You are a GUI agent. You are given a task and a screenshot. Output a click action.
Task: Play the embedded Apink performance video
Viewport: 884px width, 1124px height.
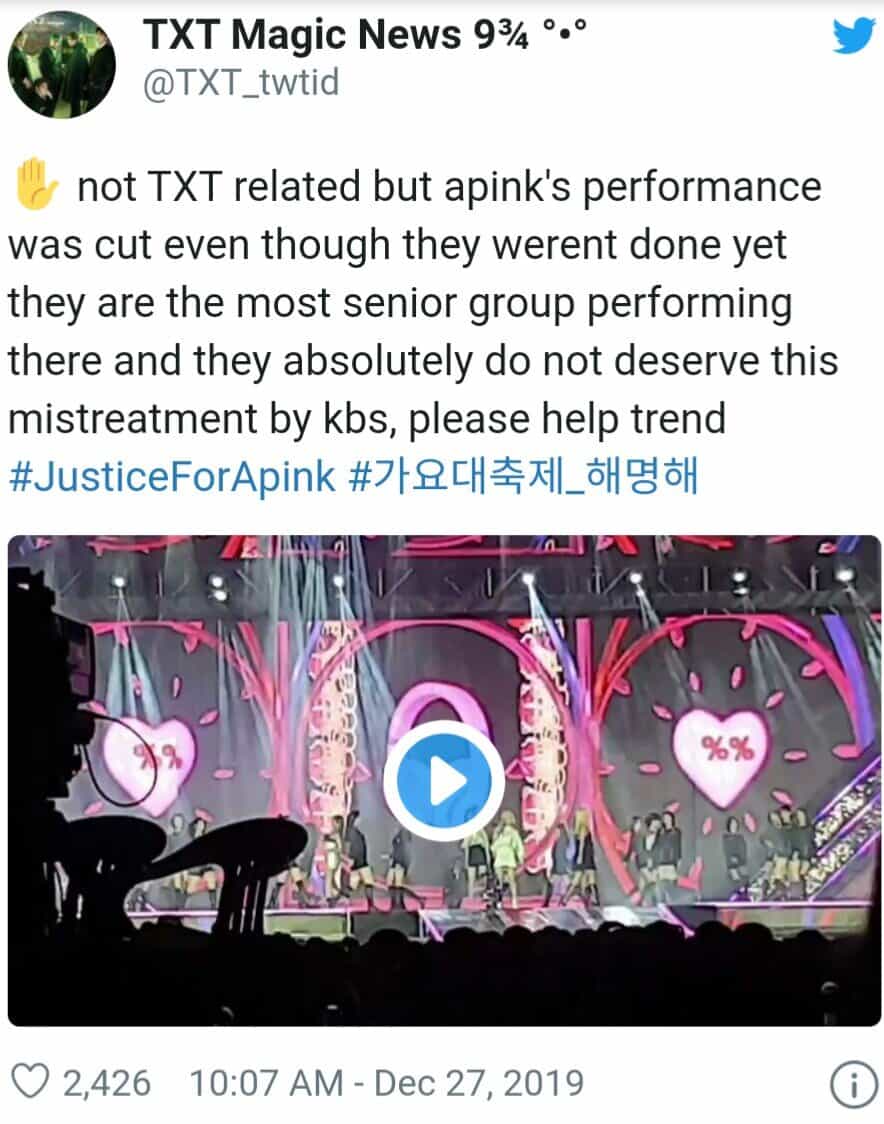(444, 781)
